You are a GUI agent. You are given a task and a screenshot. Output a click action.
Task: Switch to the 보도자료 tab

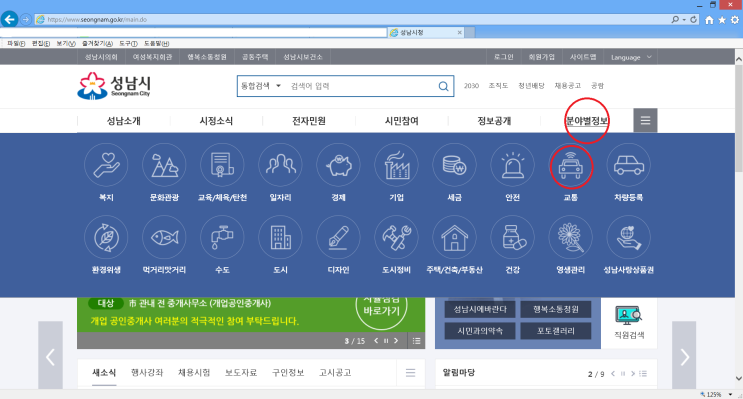click(x=241, y=372)
